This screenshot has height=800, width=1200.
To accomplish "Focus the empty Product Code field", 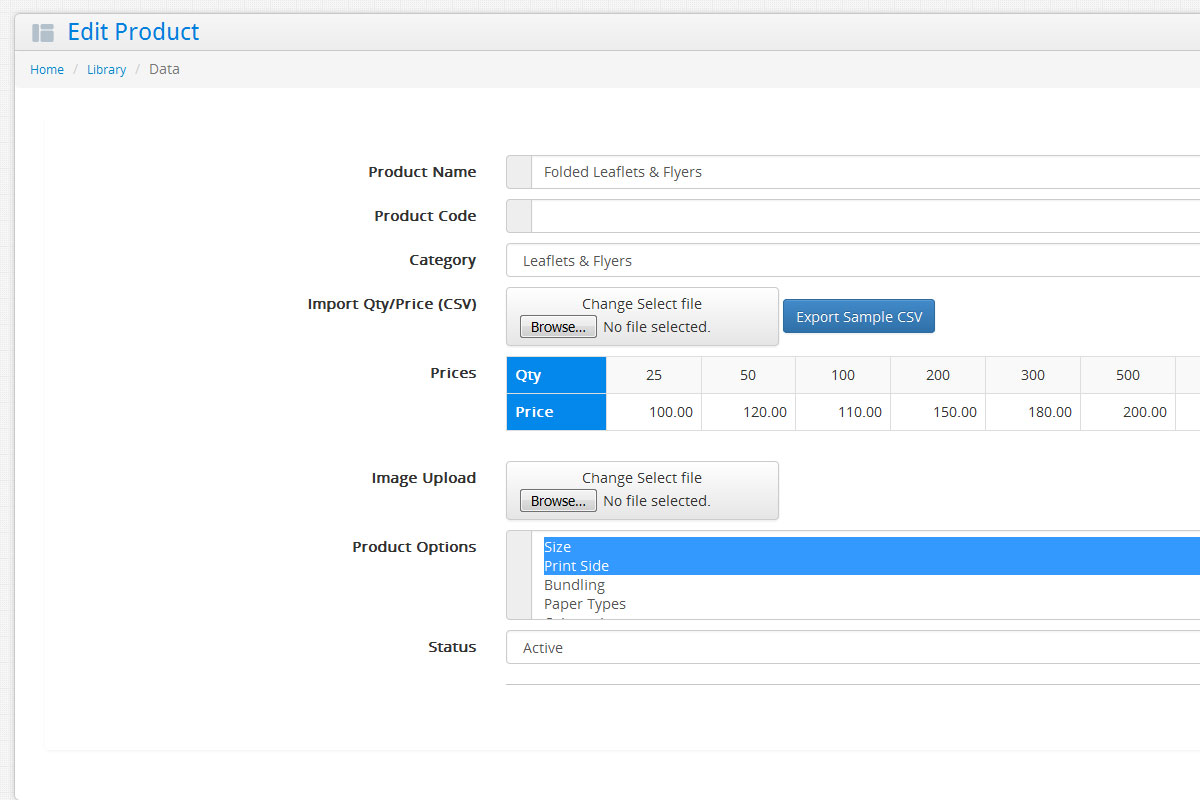I will 860,216.
